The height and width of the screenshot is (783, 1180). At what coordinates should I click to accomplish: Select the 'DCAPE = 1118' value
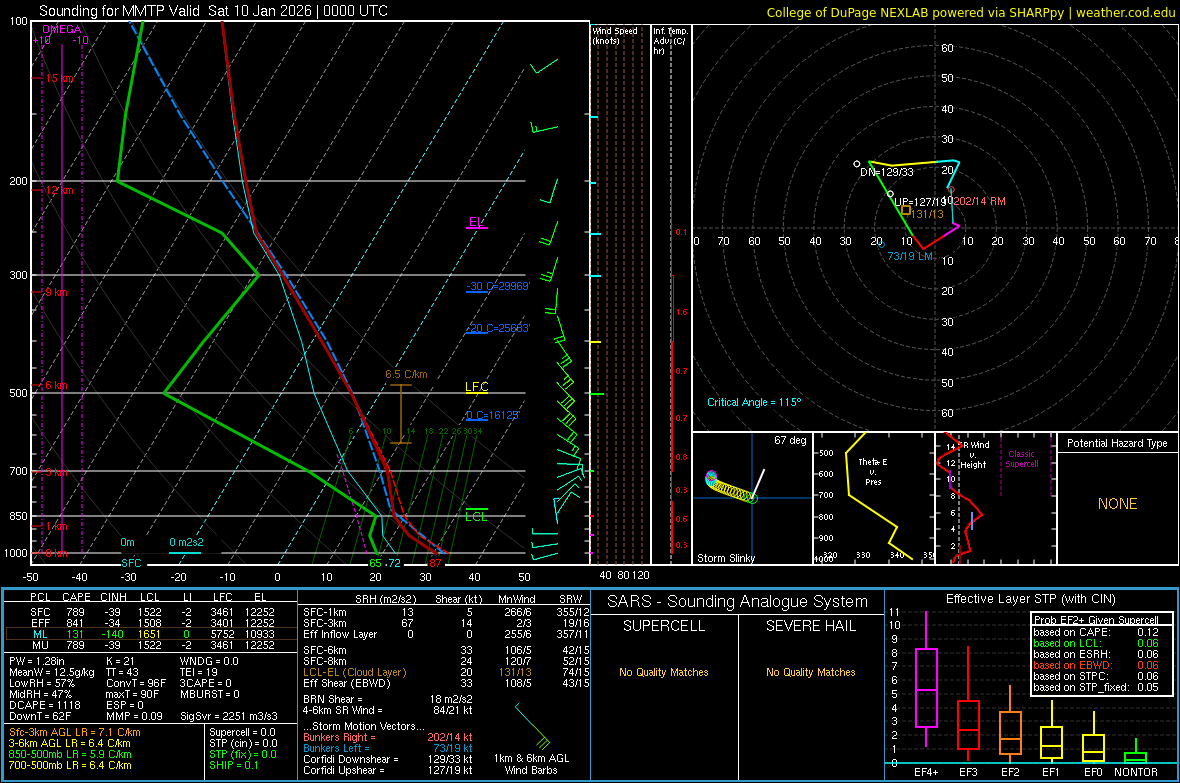click(x=44, y=705)
